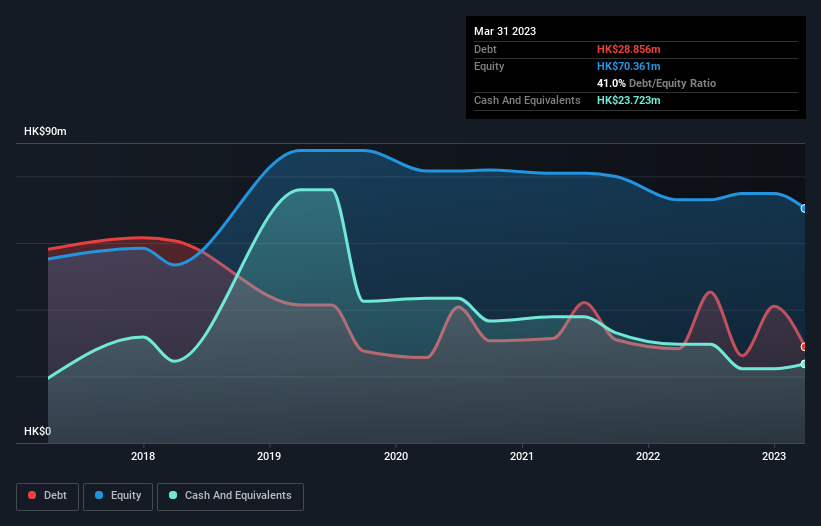Image resolution: width=821 pixels, height=526 pixels.
Task: Click the Mar 31 2023 tooltip date
Action: tap(505, 31)
